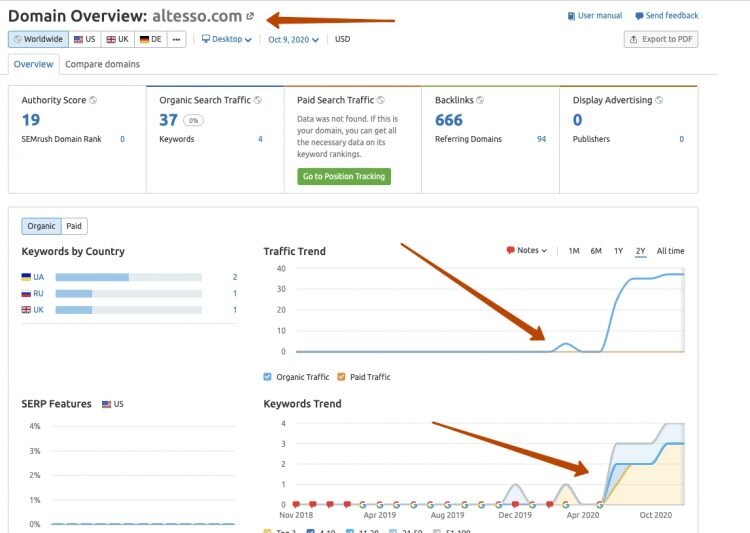Open the Oct 9, 2020 date dropdown
The width and height of the screenshot is (750, 533).
(x=293, y=40)
